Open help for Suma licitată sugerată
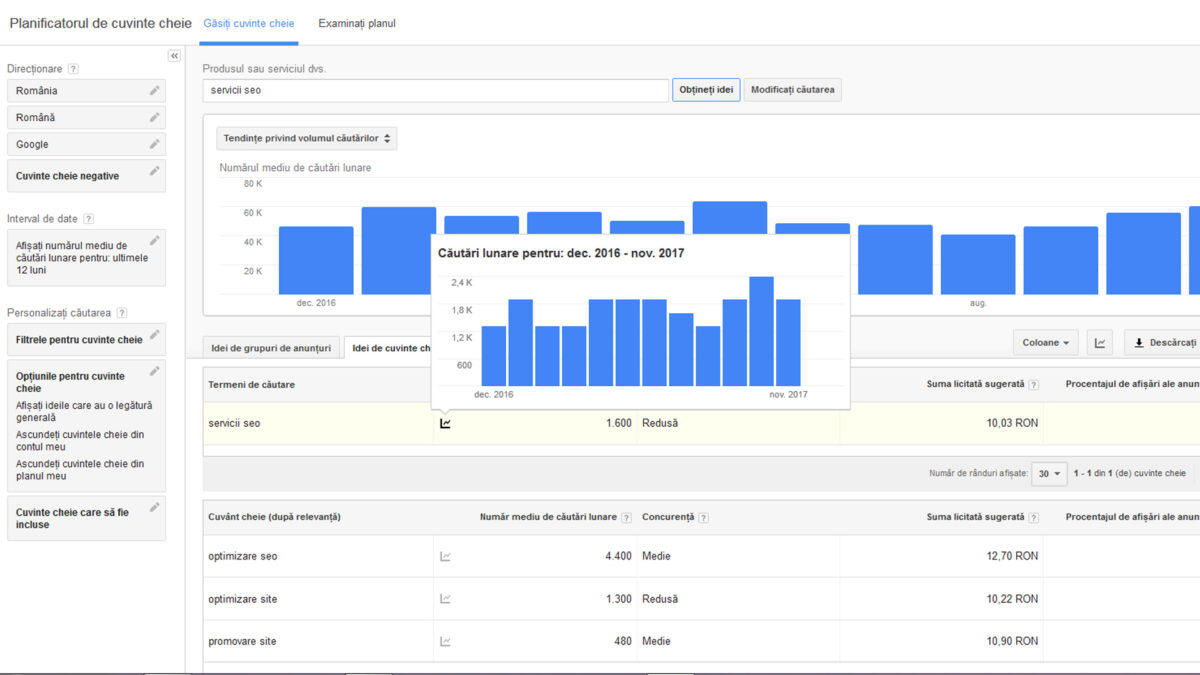 coord(1033,518)
